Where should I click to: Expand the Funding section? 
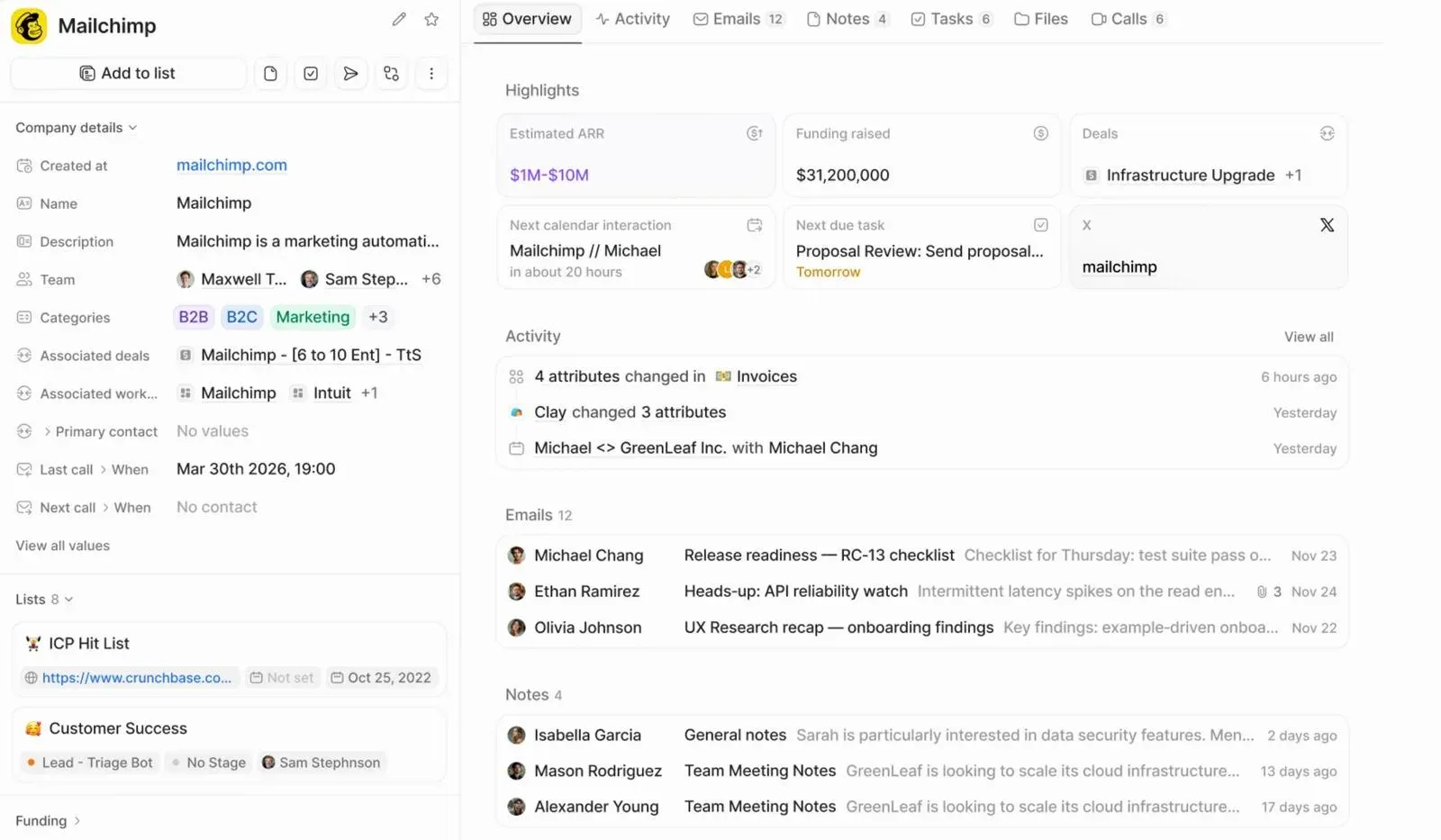click(48, 821)
